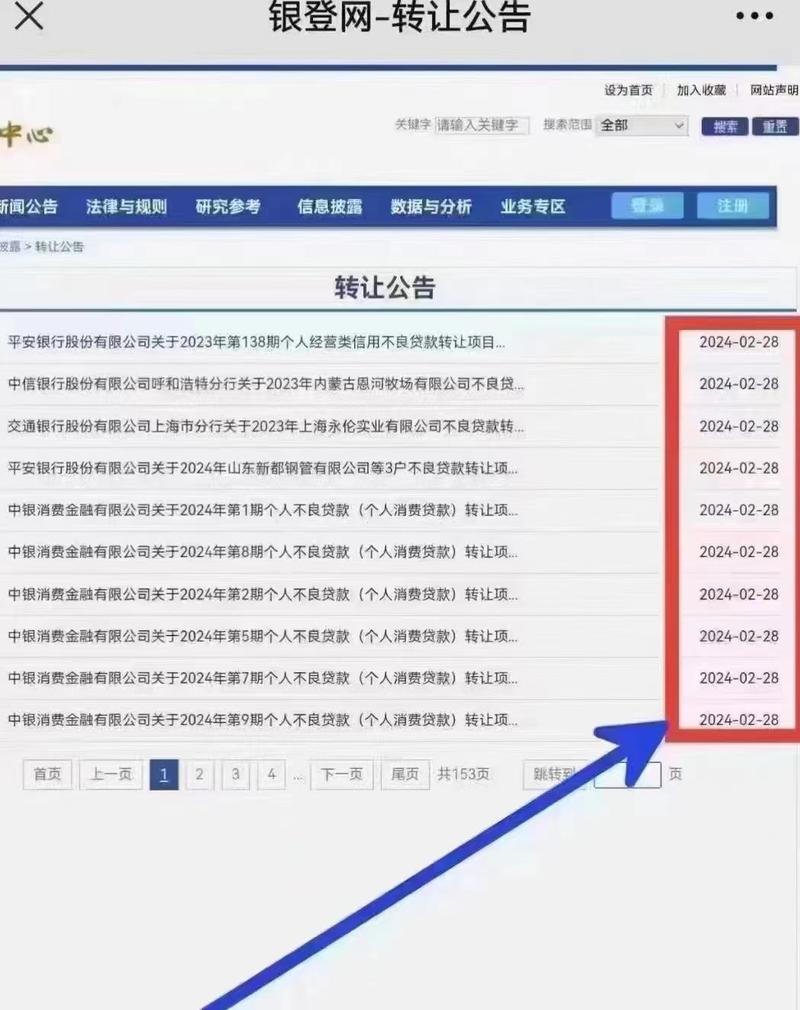The width and height of the screenshot is (800, 1010).
Task: Open the 法律与规则 menu section
Action: coord(126,207)
